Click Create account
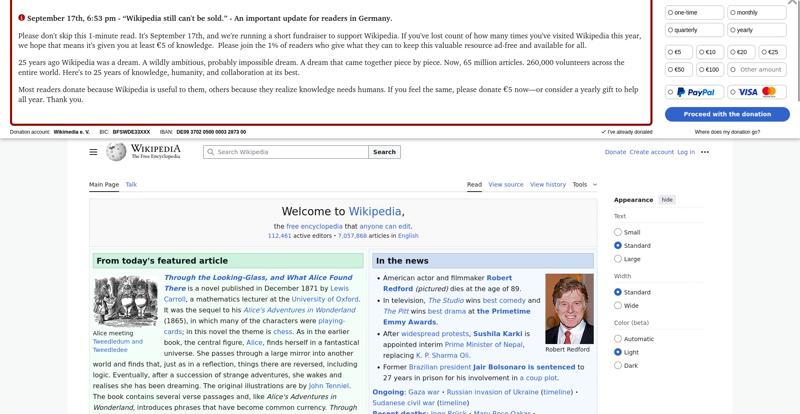The width and height of the screenshot is (800, 414). coord(652,152)
